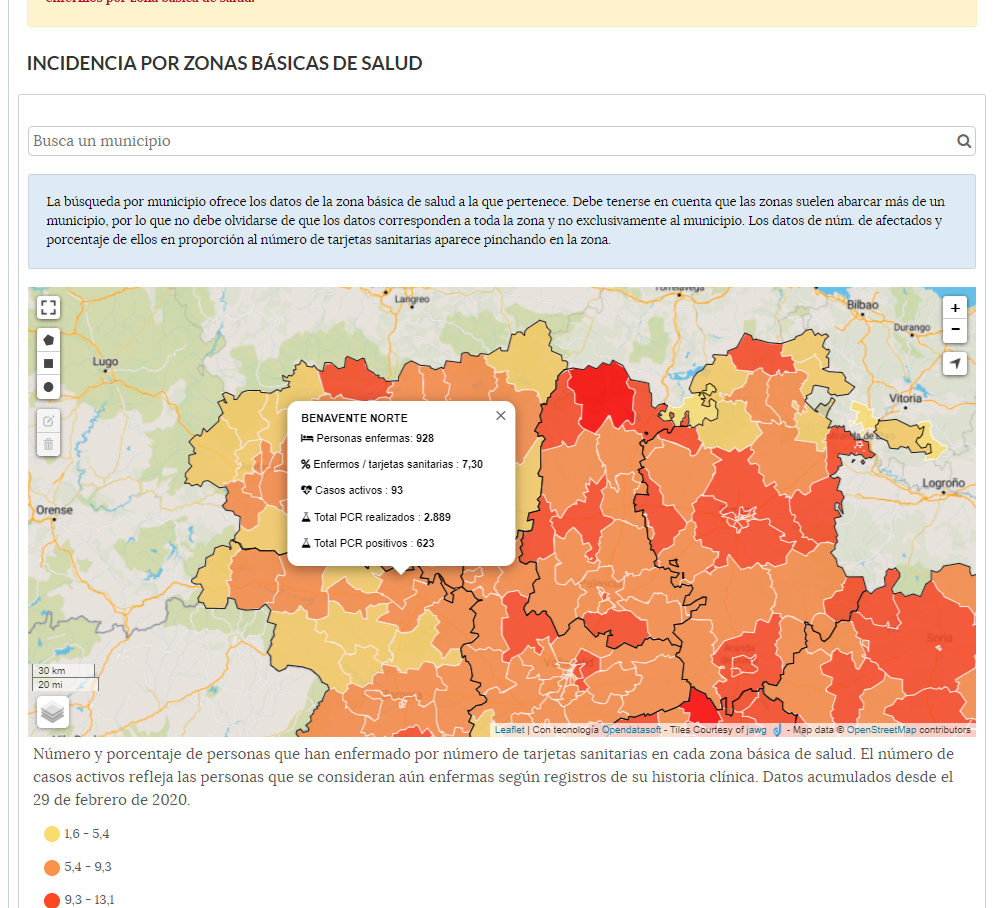The height and width of the screenshot is (908, 995).
Task: Click the Lugo city label on map
Action: 105,361
